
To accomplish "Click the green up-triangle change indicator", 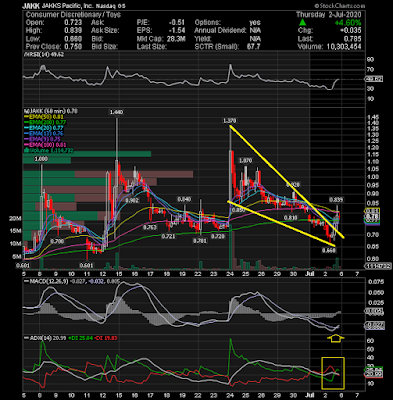I will (x=302, y=23).
